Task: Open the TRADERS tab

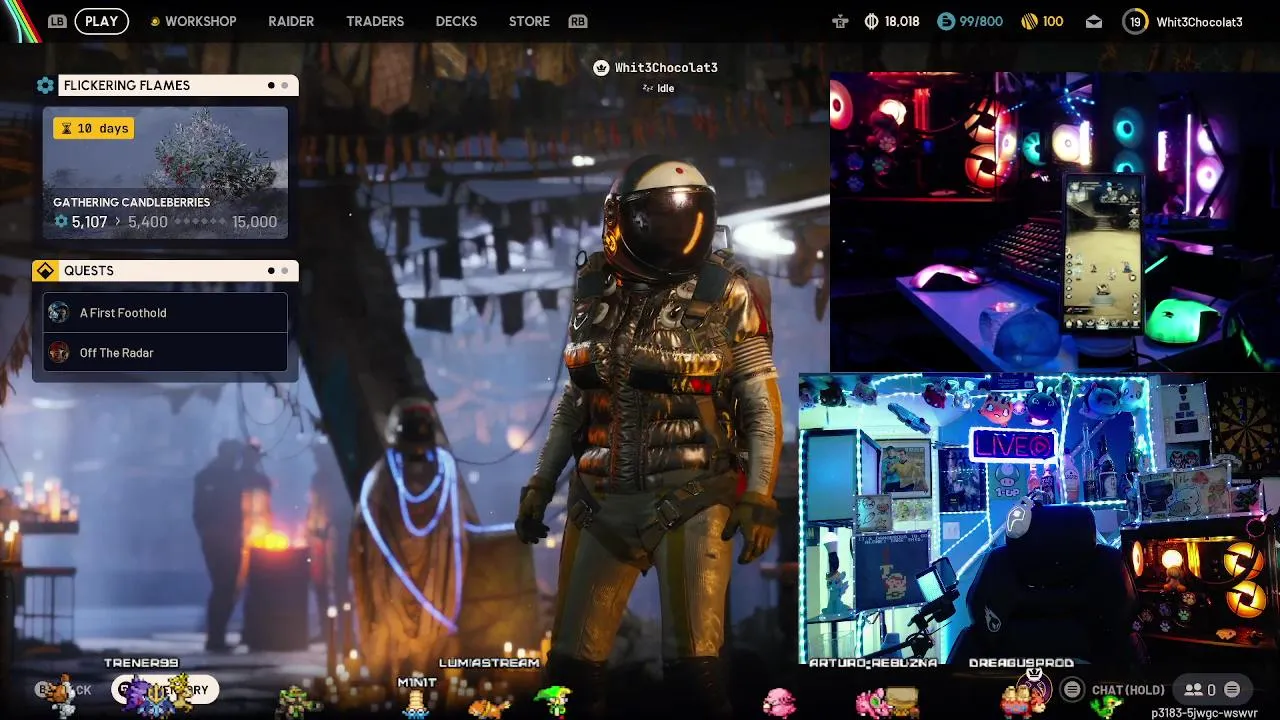Action: [x=375, y=21]
